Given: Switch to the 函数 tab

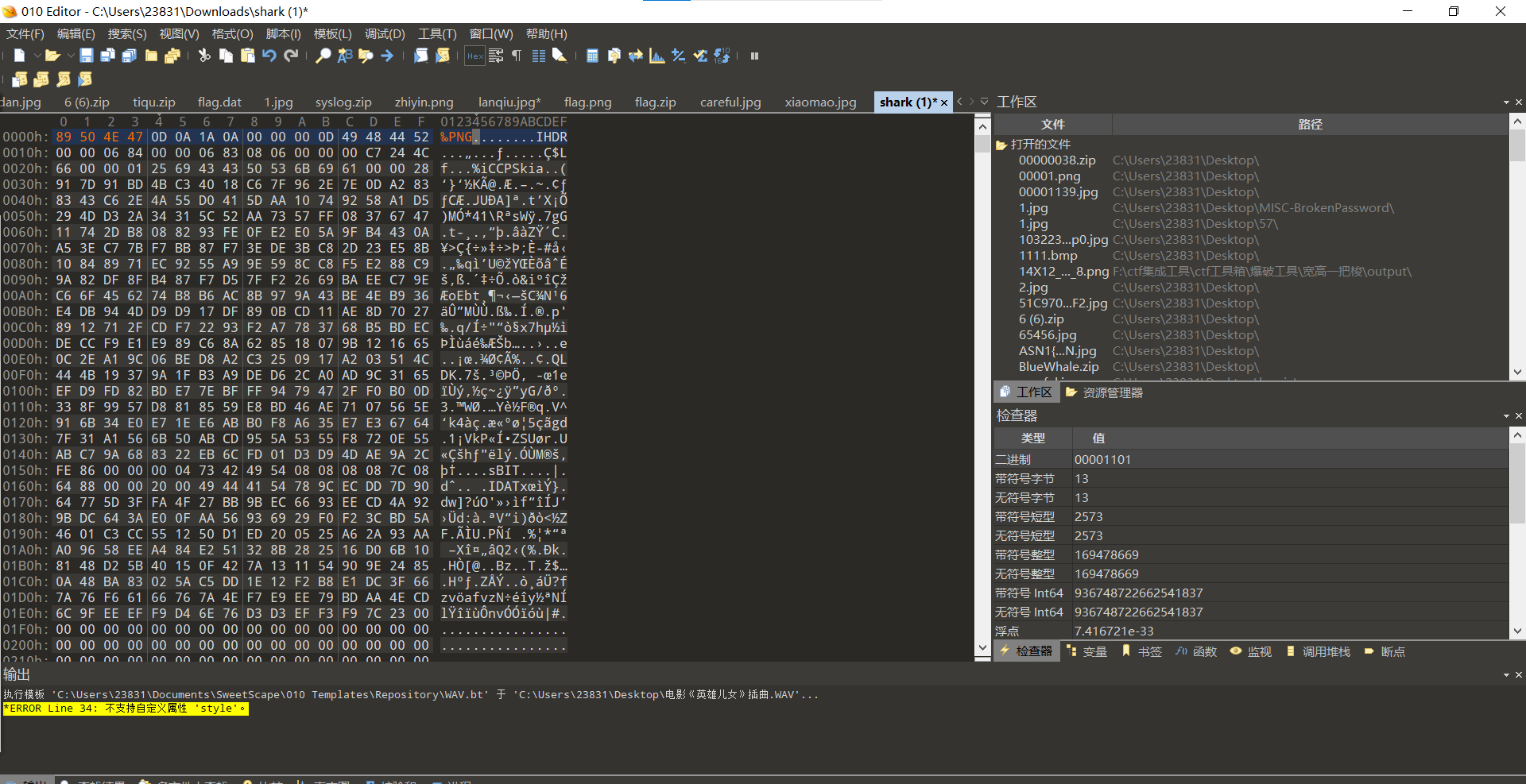Looking at the screenshot, I should tap(1196, 651).
